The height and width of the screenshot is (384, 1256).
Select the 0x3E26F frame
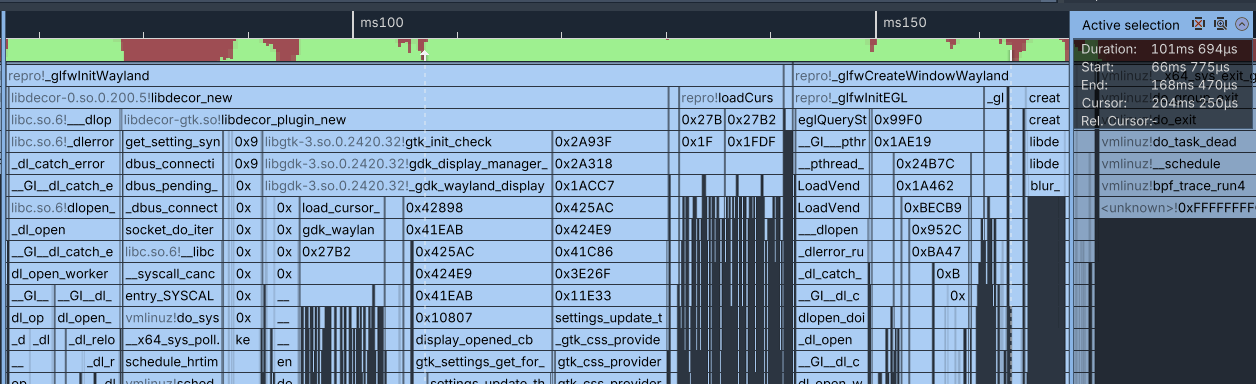610,274
